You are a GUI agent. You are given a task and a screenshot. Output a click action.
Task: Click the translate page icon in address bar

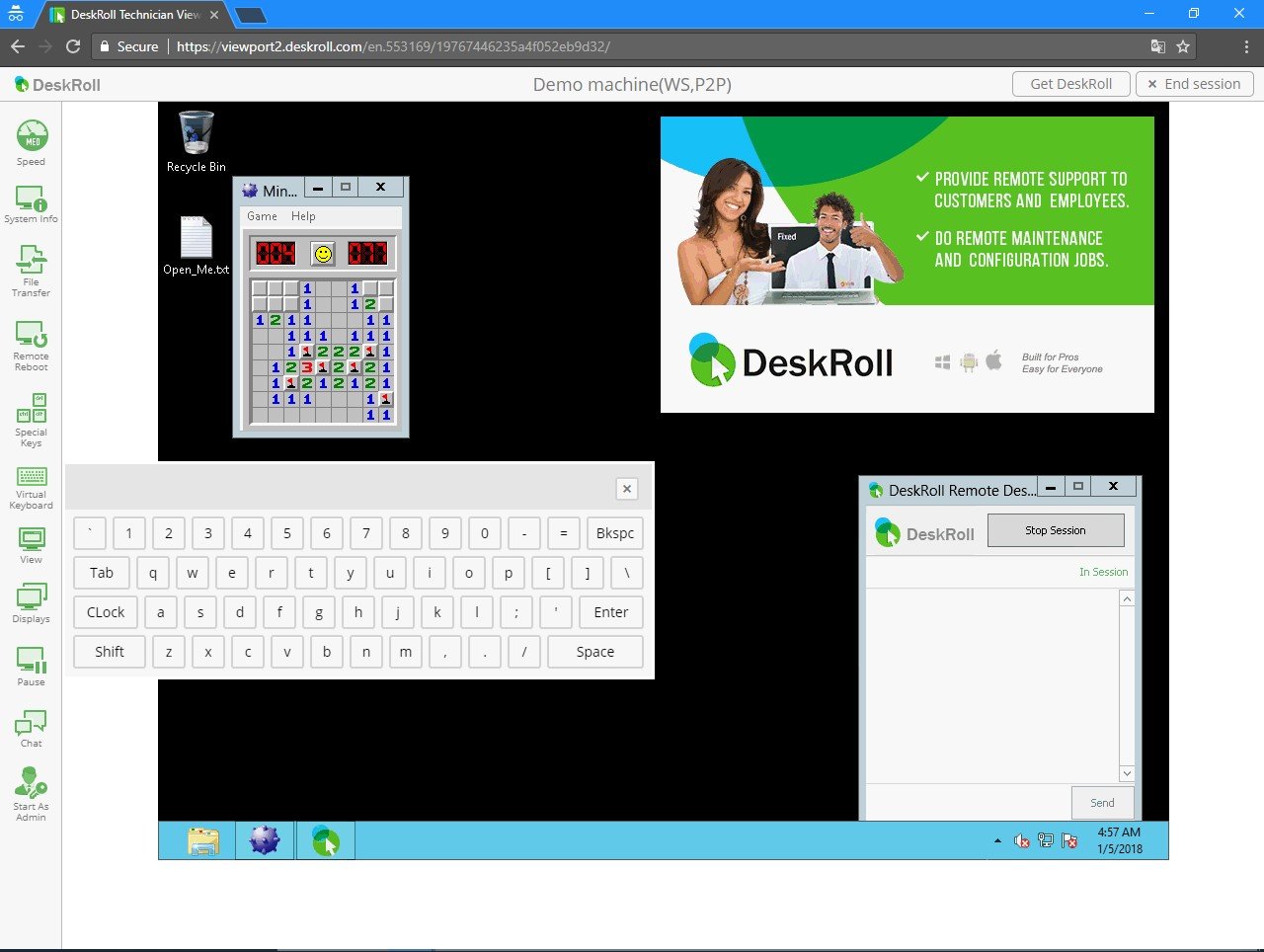click(x=1158, y=46)
